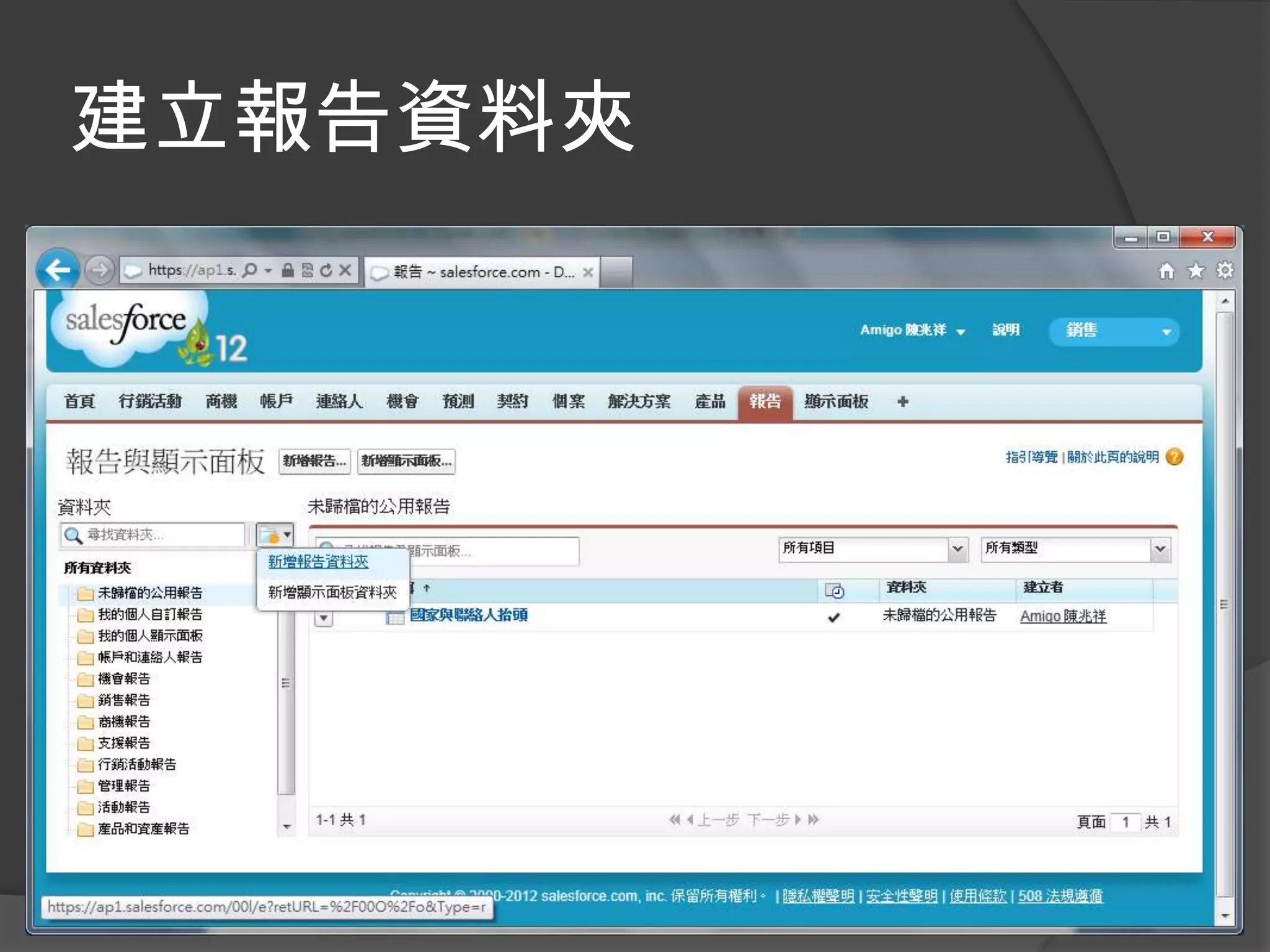Click folder icon for 機會報告
This screenshot has height=952, width=1270.
click(85, 679)
